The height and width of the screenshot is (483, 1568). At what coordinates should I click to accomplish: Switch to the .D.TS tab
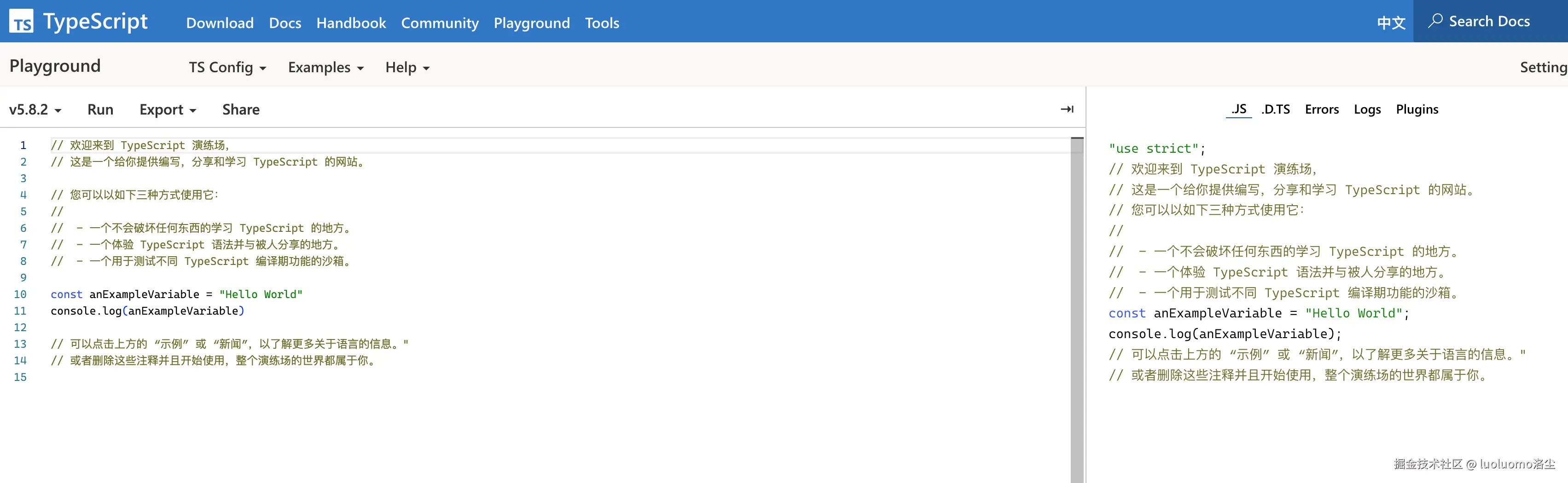point(1276,109)
